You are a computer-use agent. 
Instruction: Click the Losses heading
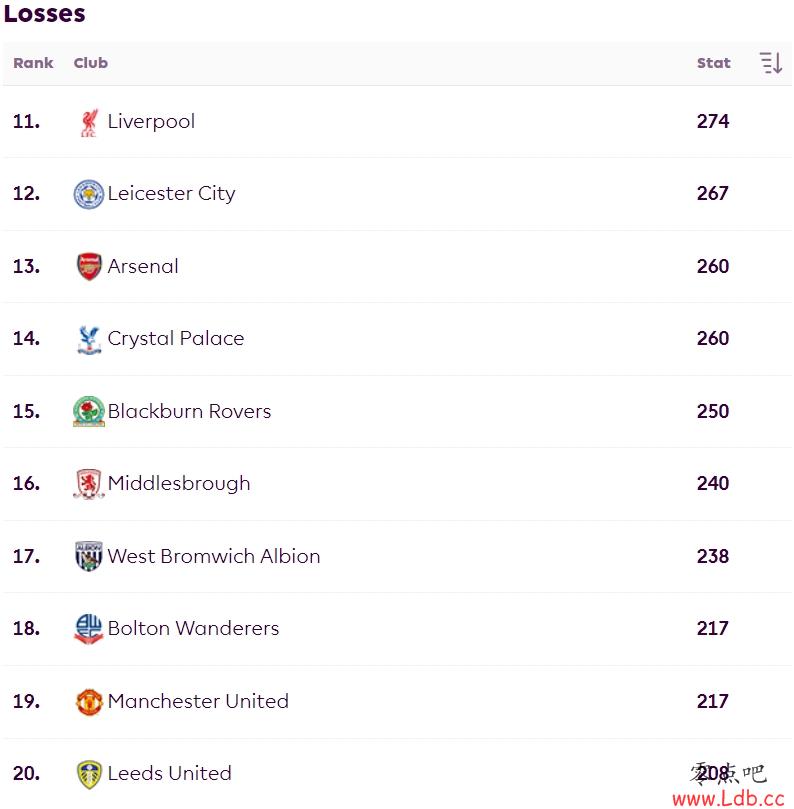pyautogui.click(x=44, y=13)
